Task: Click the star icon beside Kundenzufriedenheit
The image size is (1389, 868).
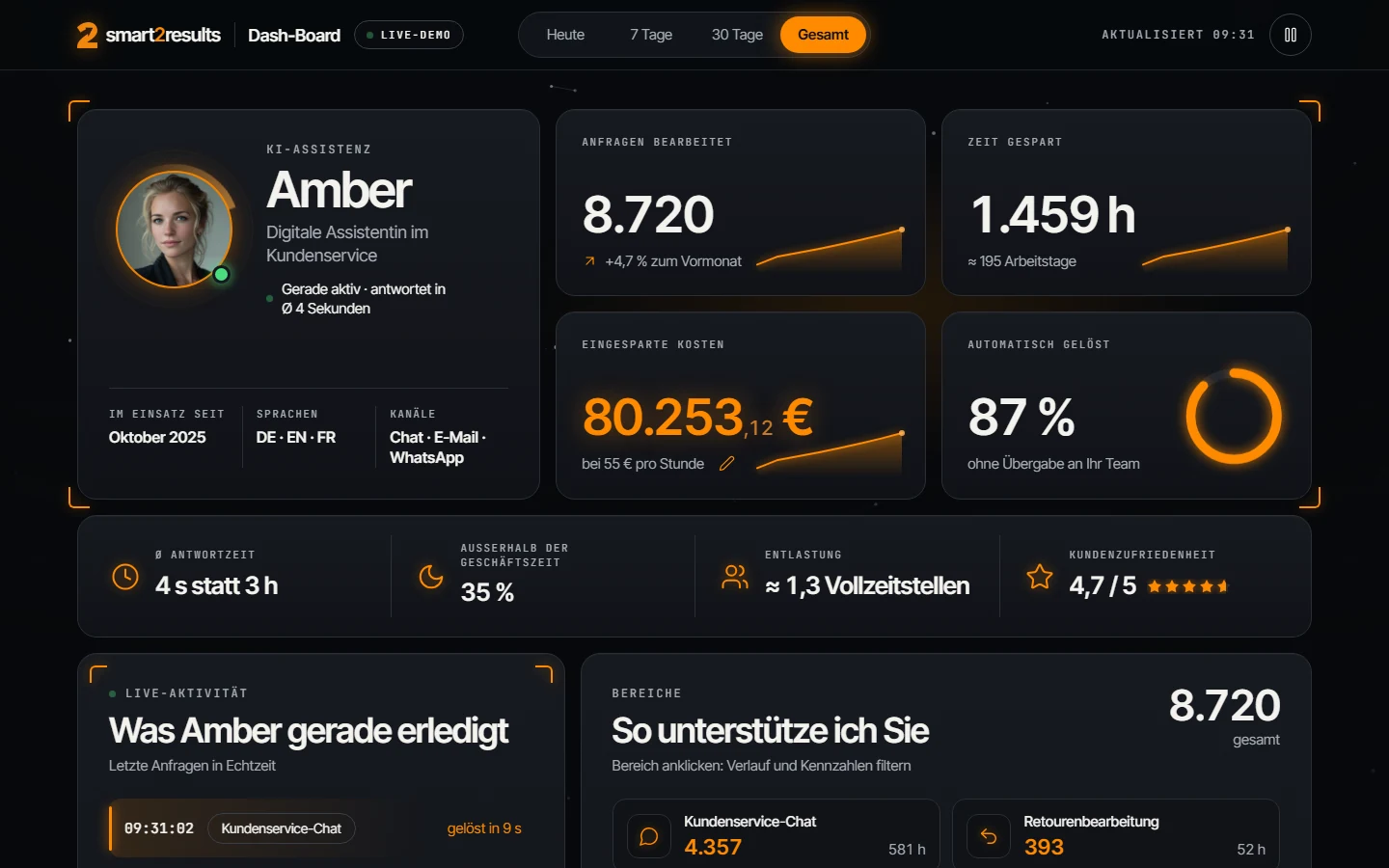Action: 1040,577
